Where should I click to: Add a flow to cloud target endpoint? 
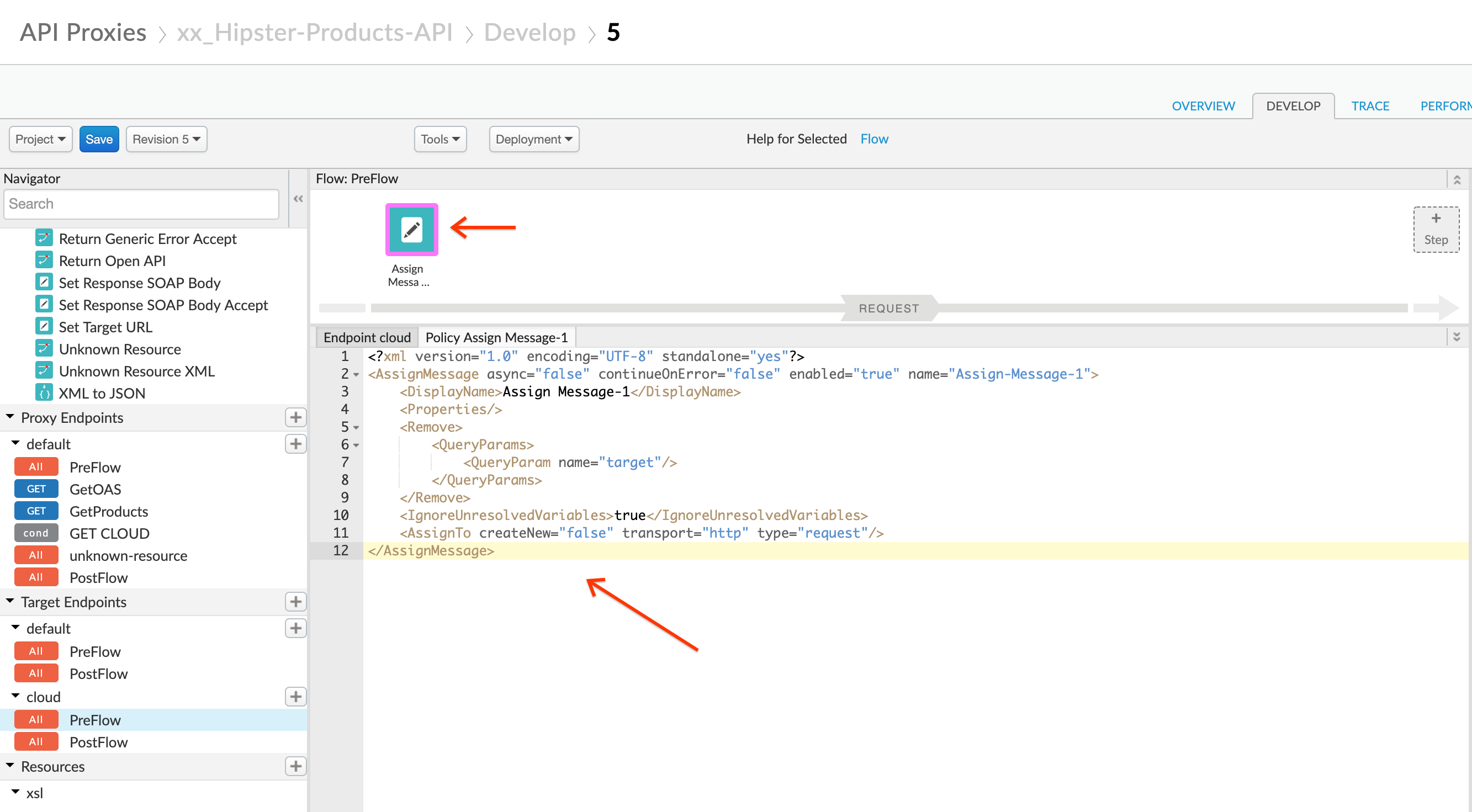pyautogui.click(x=295, y=697)
